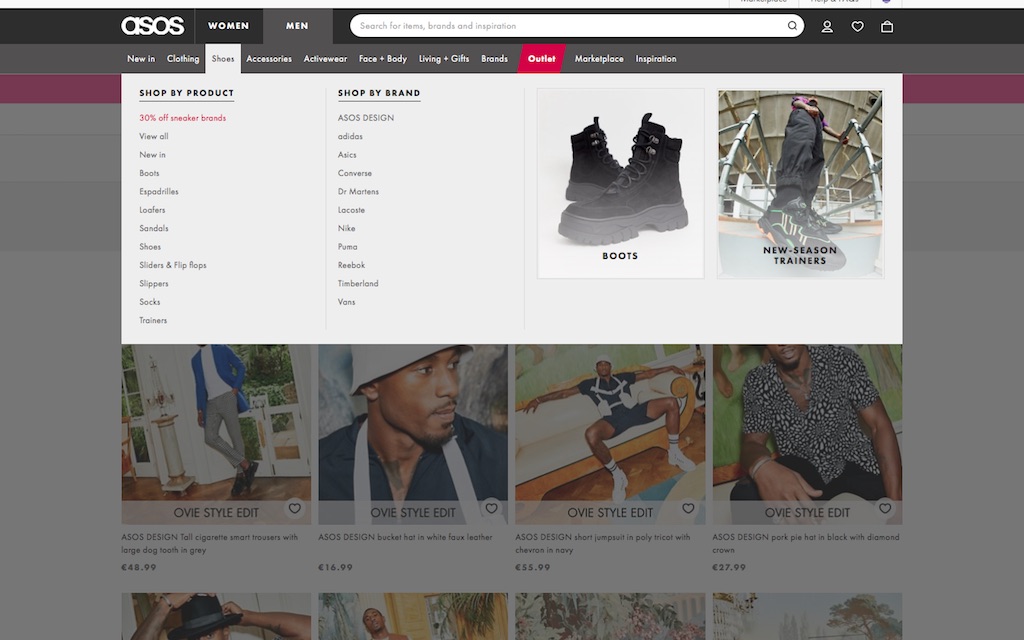Choose the Timberland brand link

click(358, 283)
